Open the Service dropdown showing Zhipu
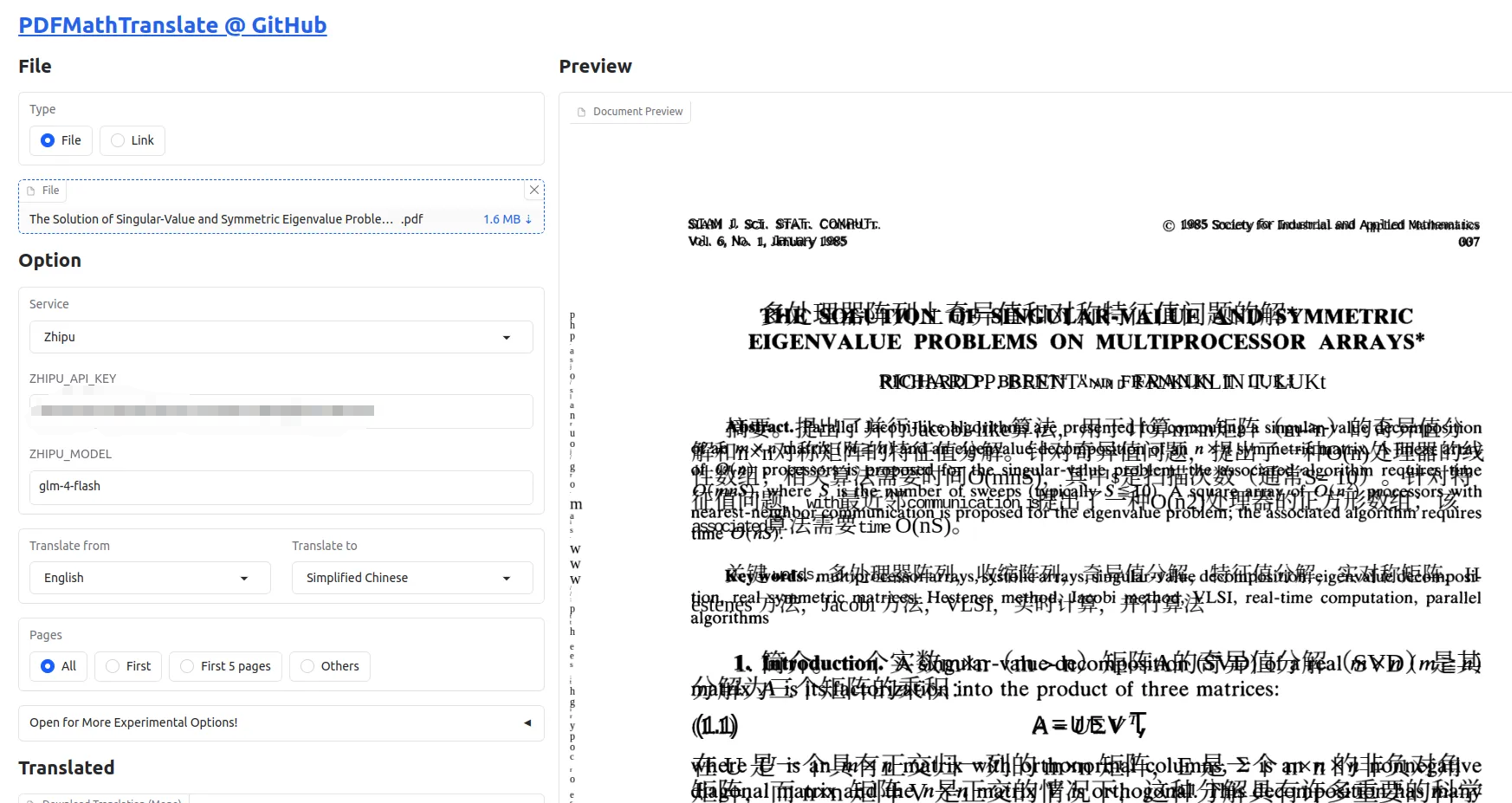 click(x=281, y=337)
